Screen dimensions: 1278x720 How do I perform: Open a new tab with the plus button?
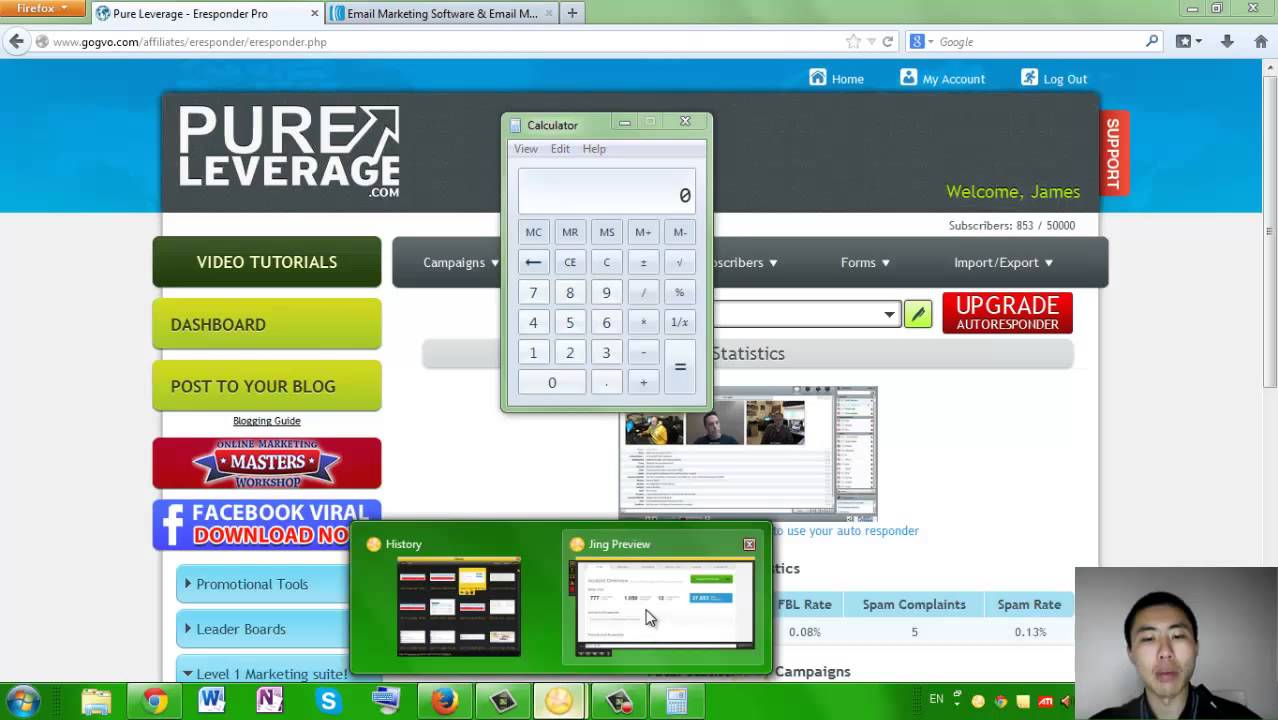tap(572, 13)
